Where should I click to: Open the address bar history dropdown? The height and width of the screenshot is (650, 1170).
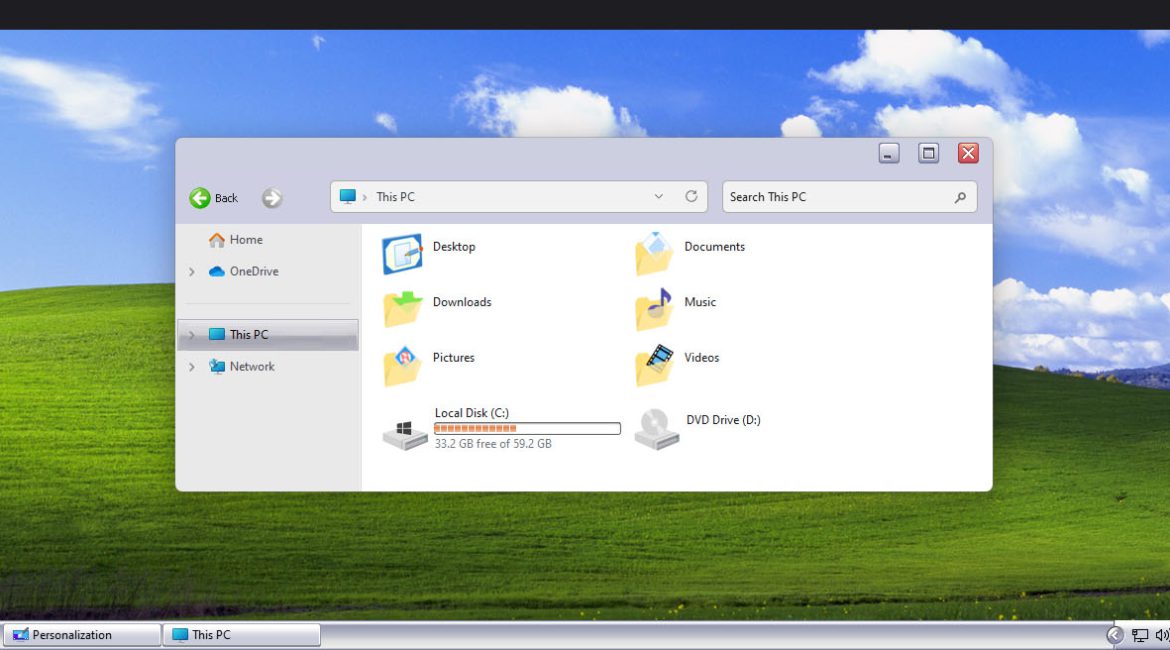(x=658, y=196)
